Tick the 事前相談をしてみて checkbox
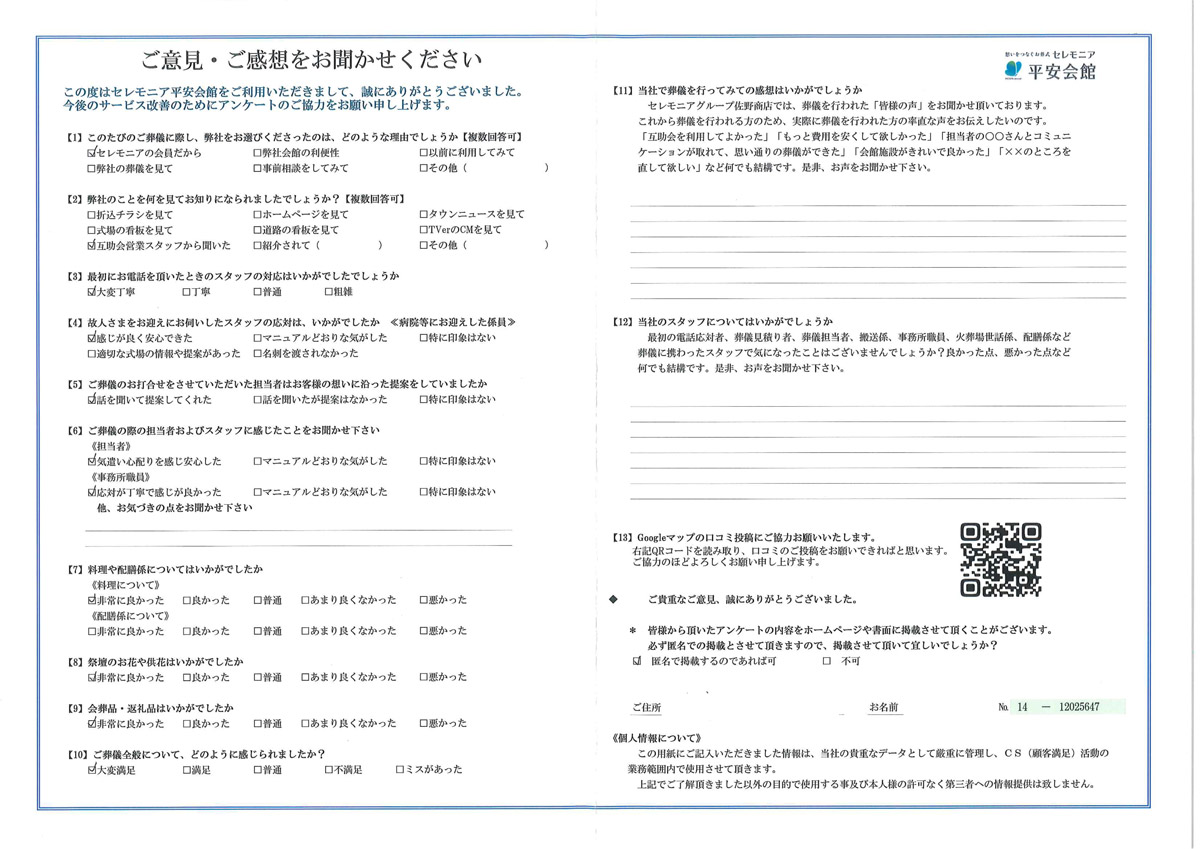Viewport: 1200px width, 849px height. (x=258, y=170)
